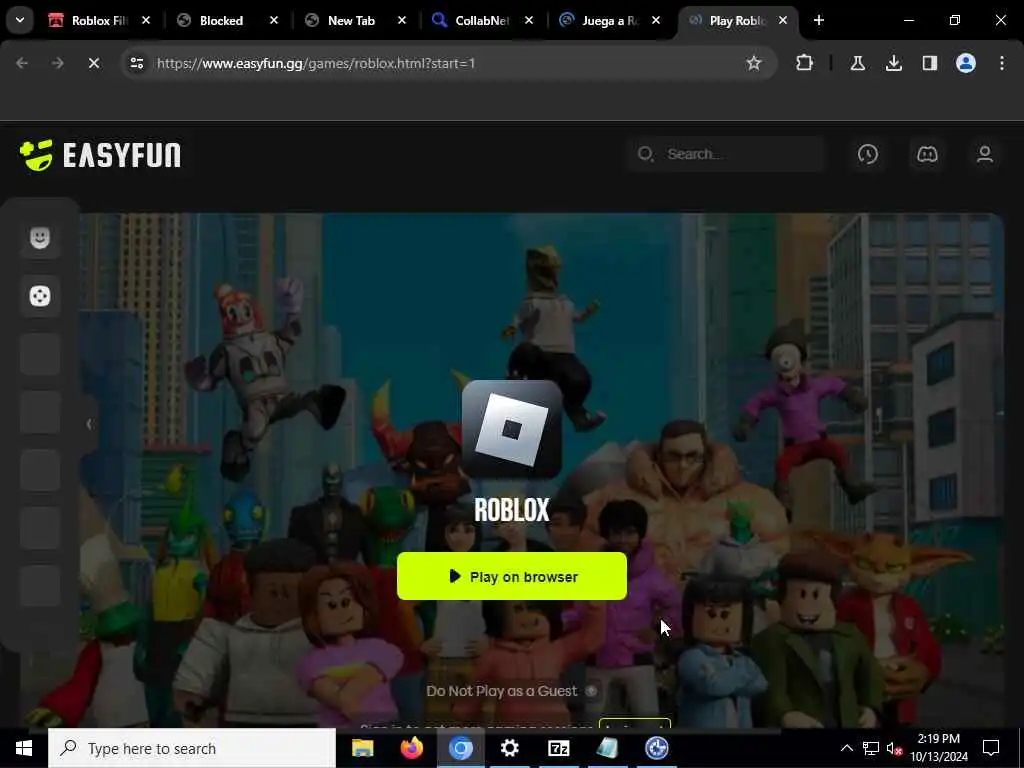Open the Discord icon in header
Image resolution: width=1024 pixels, height=768 pixels.
[927, 154]
